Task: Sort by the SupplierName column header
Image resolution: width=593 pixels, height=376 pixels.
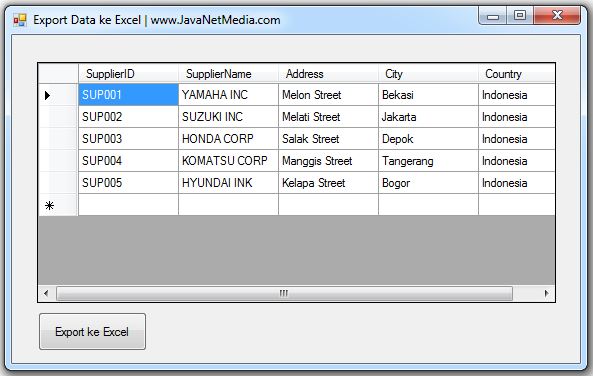Action: coord(228,73)
